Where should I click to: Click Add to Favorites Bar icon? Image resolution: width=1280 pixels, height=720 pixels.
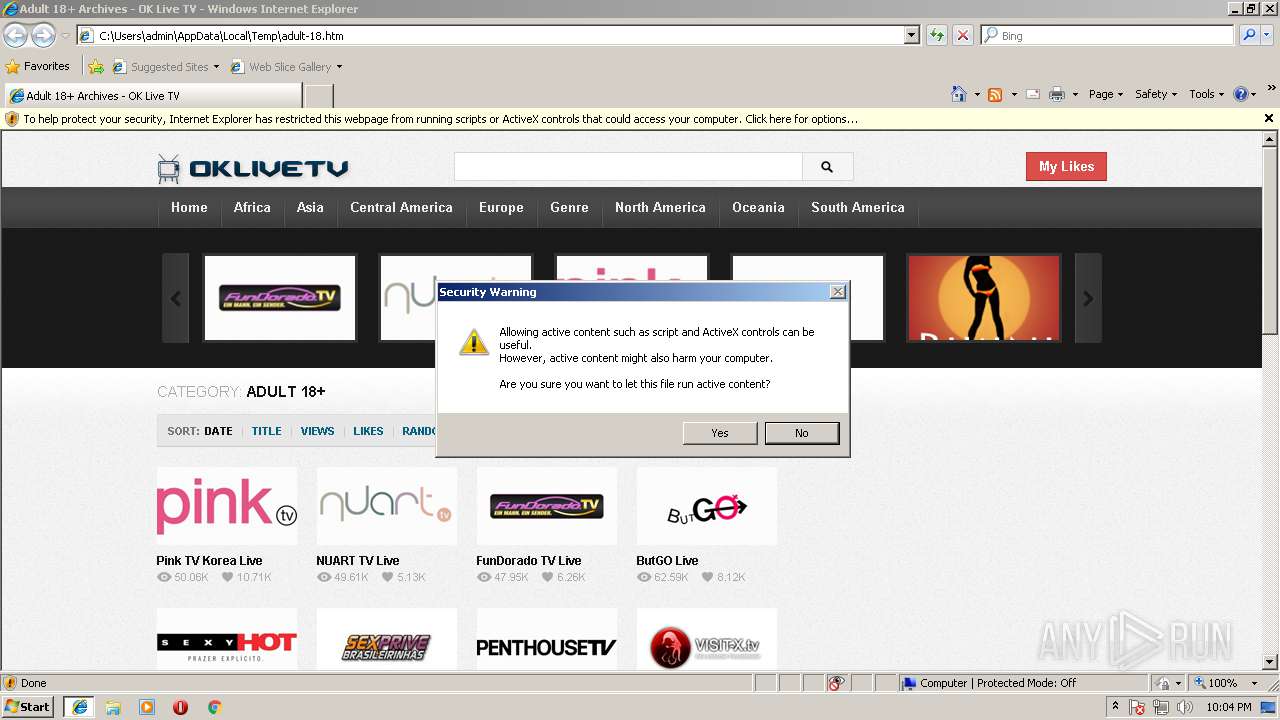point(96,67)
